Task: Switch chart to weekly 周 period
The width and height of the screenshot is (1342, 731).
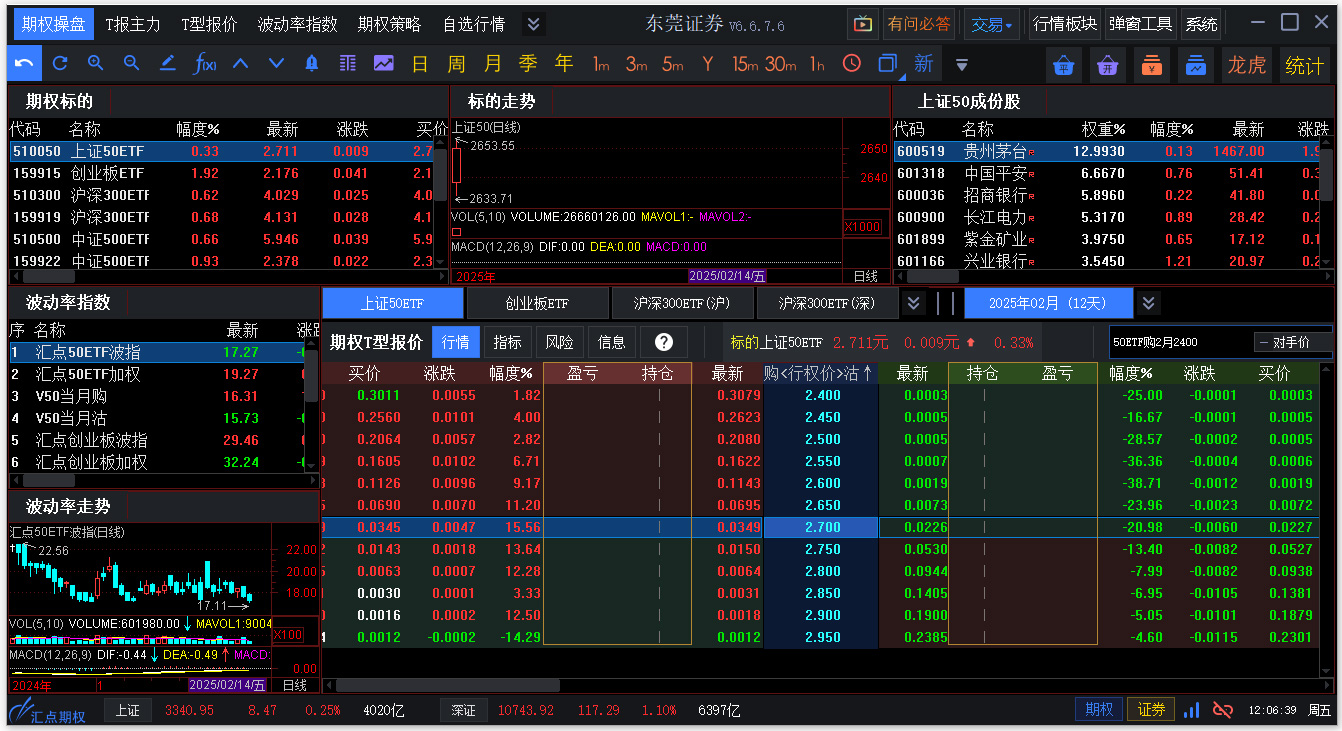Action: pos(456,64)
